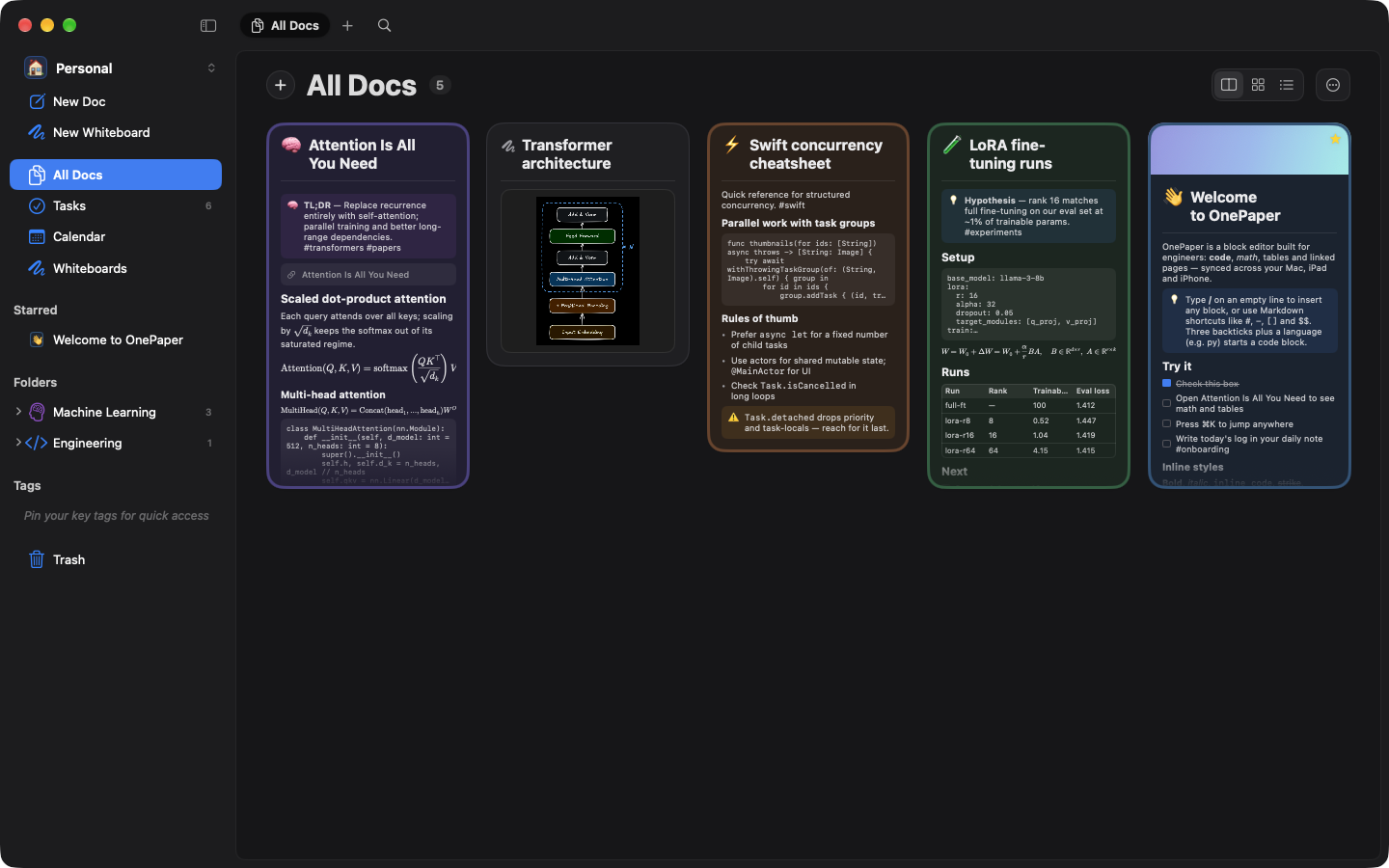Expand the Engineering folder chevron
Viewport: 1389px width, 868px height.
(18, 443)
